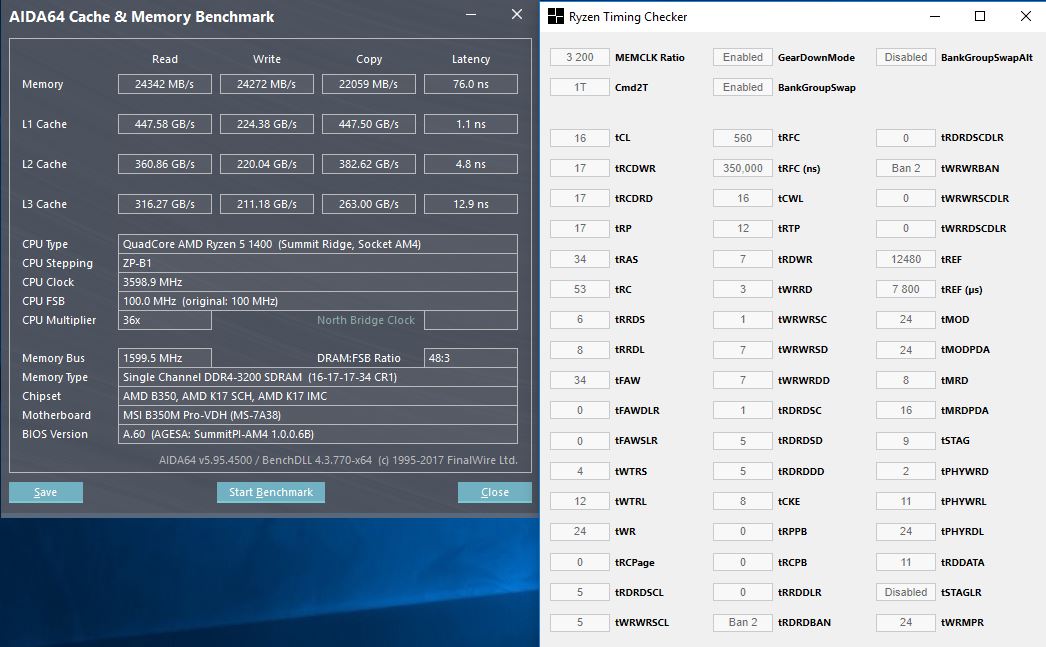
Task: Click the empty North Bridge Clock field
Action: (x=471, y=320)
